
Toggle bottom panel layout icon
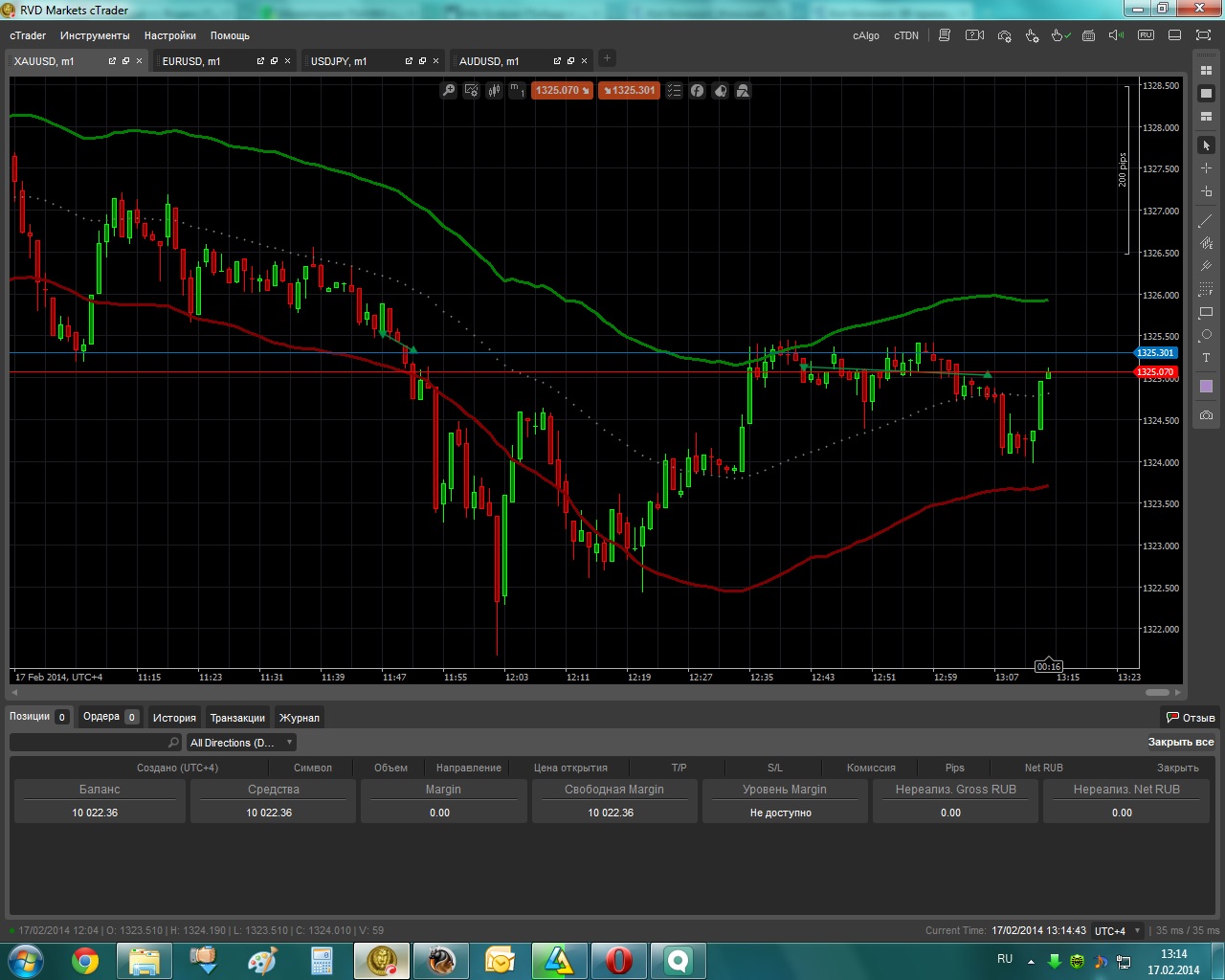[1174, 35]
